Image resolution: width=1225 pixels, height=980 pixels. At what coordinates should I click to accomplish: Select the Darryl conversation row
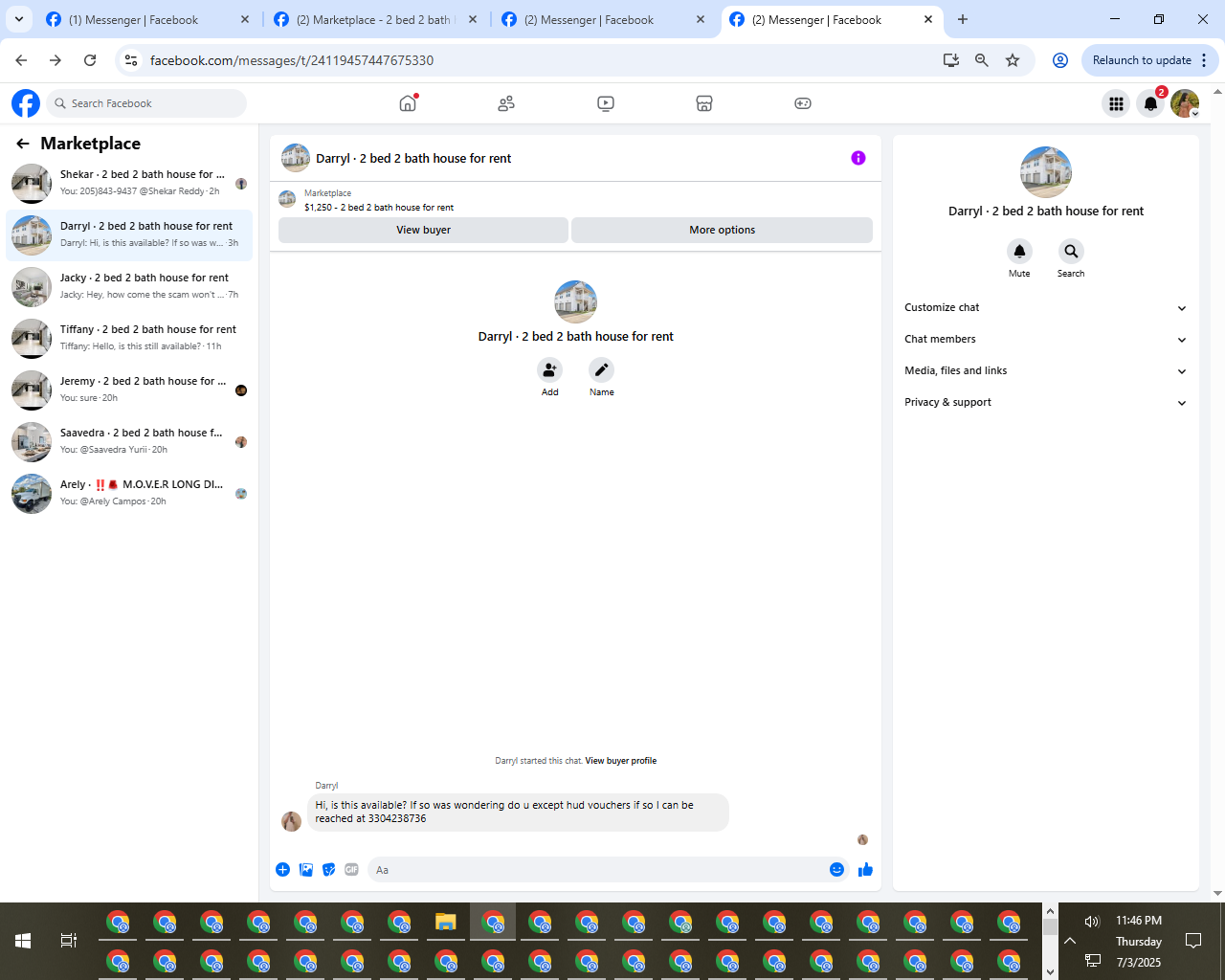tap(129, 234)
